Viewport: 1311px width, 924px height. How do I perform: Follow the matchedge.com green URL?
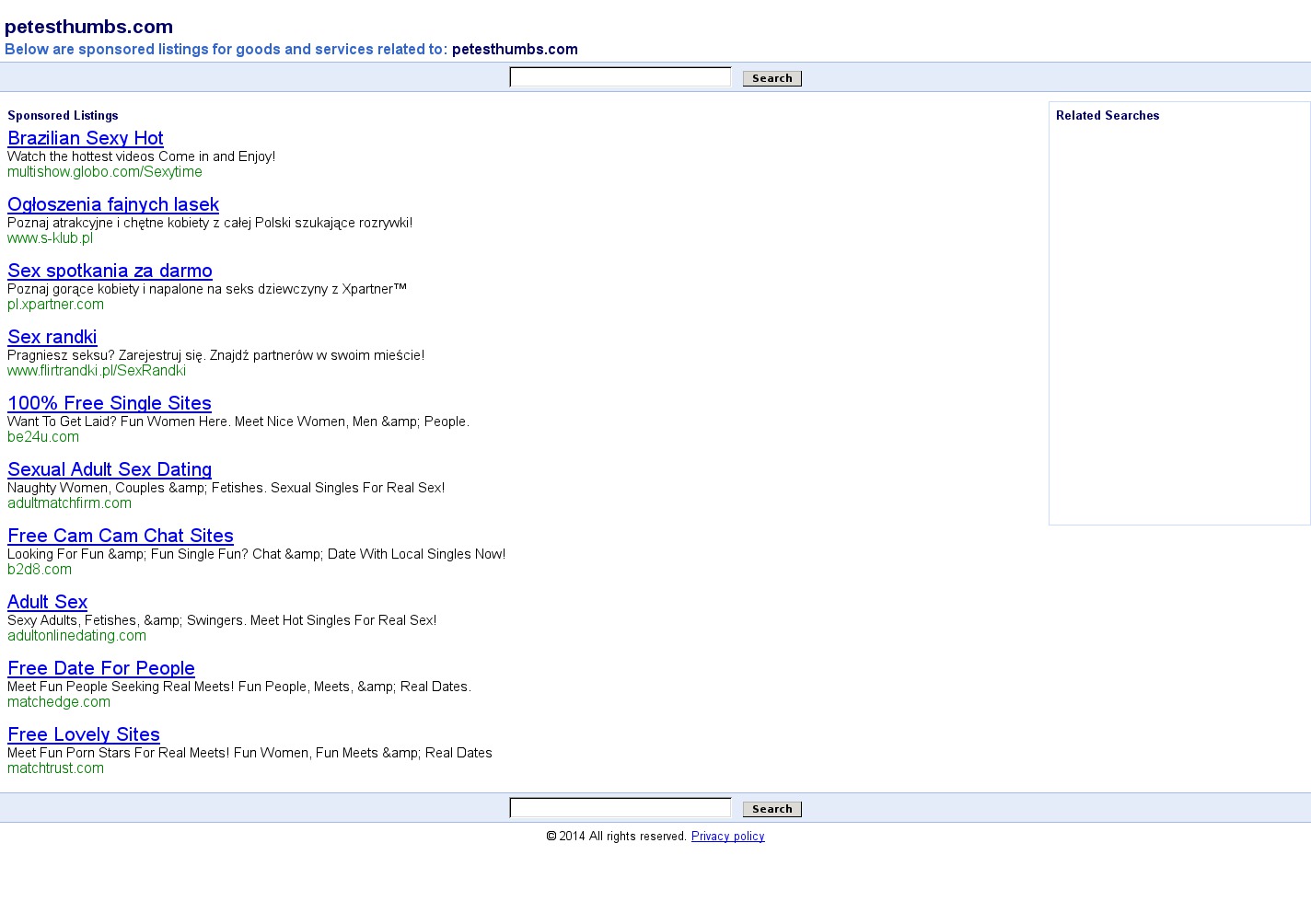tap(59, 702)
